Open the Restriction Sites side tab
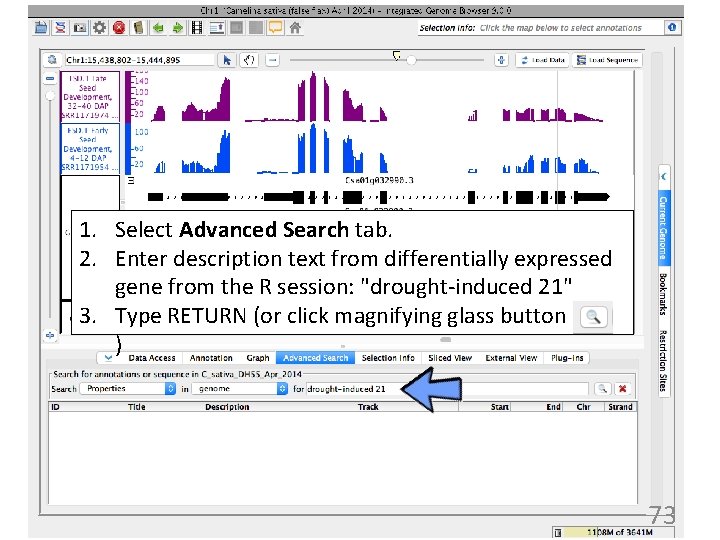720x540 pixels. point(664,361)
